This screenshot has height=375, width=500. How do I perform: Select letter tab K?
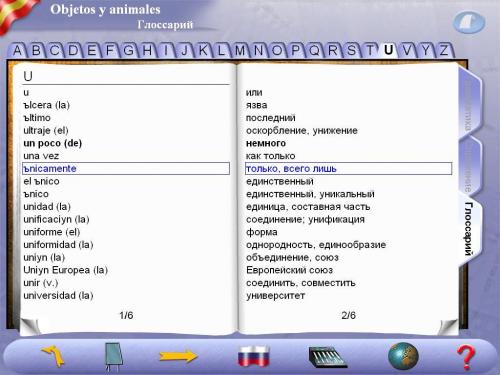[x=203, y=51]
